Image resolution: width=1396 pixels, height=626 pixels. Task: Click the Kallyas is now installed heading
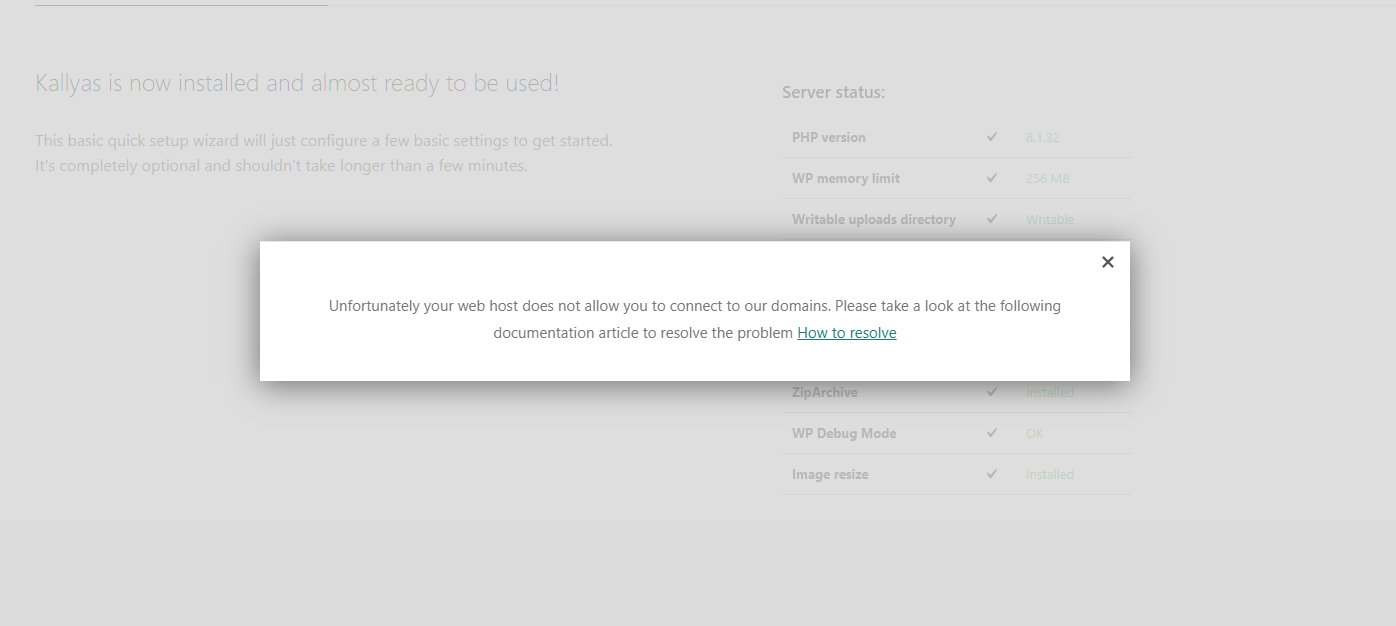click(x=297, y=83)
